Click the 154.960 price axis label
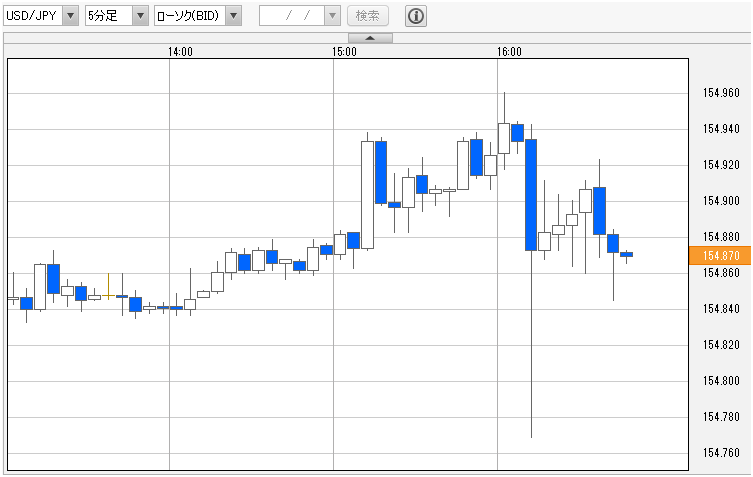 tap(721, 93)
